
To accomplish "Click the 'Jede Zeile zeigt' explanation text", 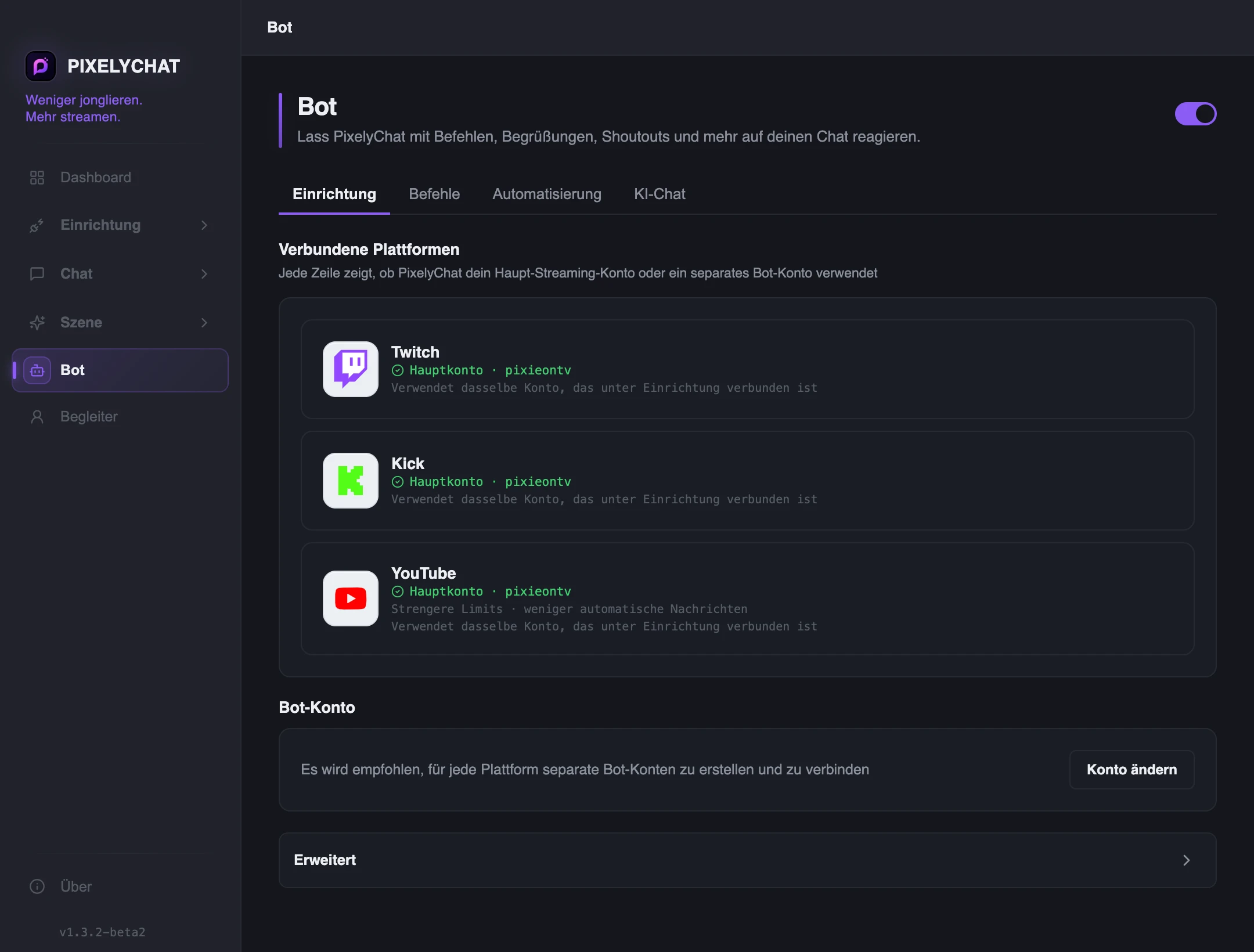I will click(578, 273).
